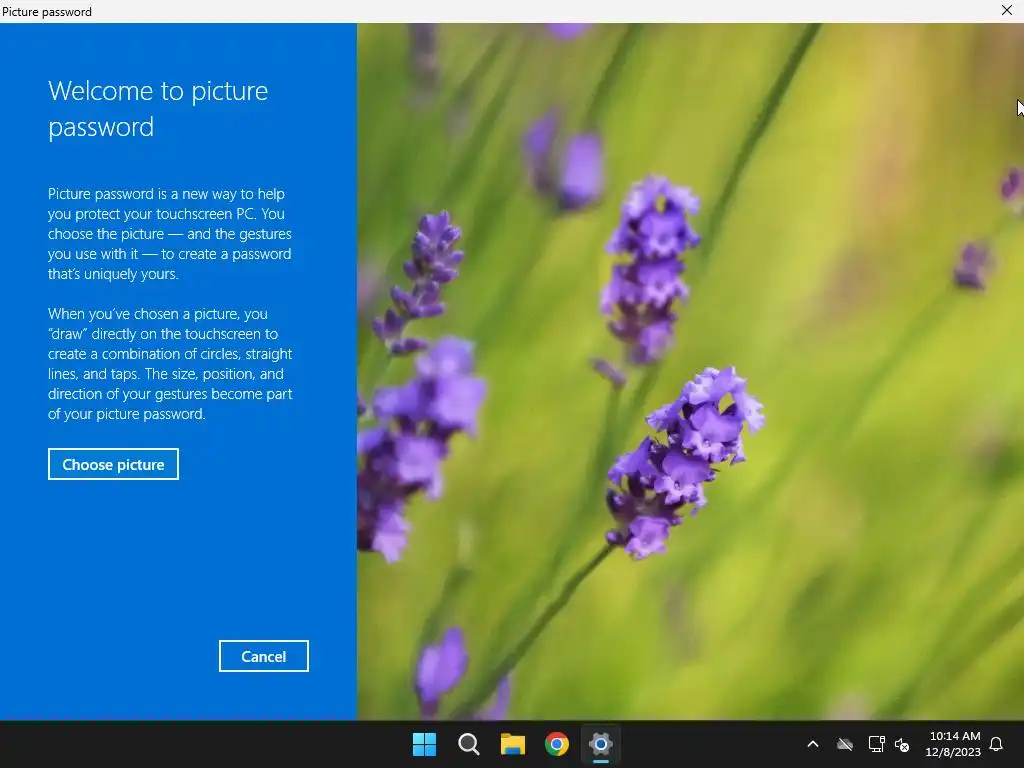Click the date 12/8/2023 in the tray

pyautogui.click(x=953, y=752)
